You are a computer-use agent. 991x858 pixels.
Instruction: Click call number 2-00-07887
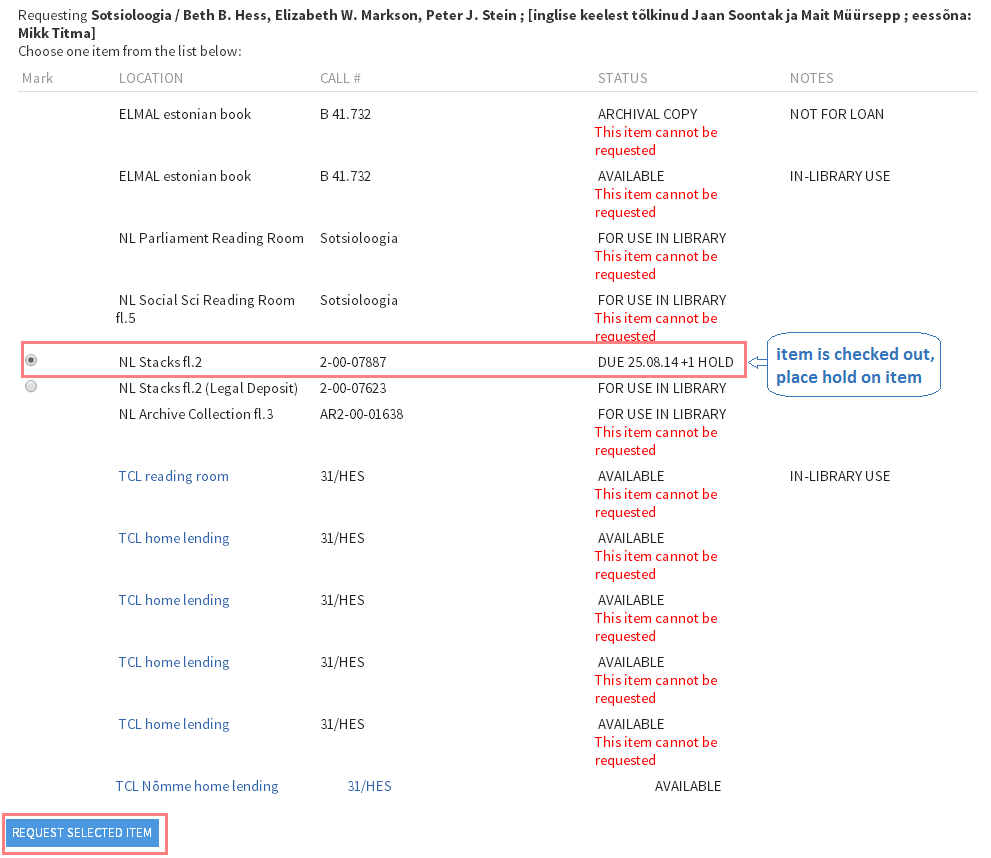click(x=353, y=362)
